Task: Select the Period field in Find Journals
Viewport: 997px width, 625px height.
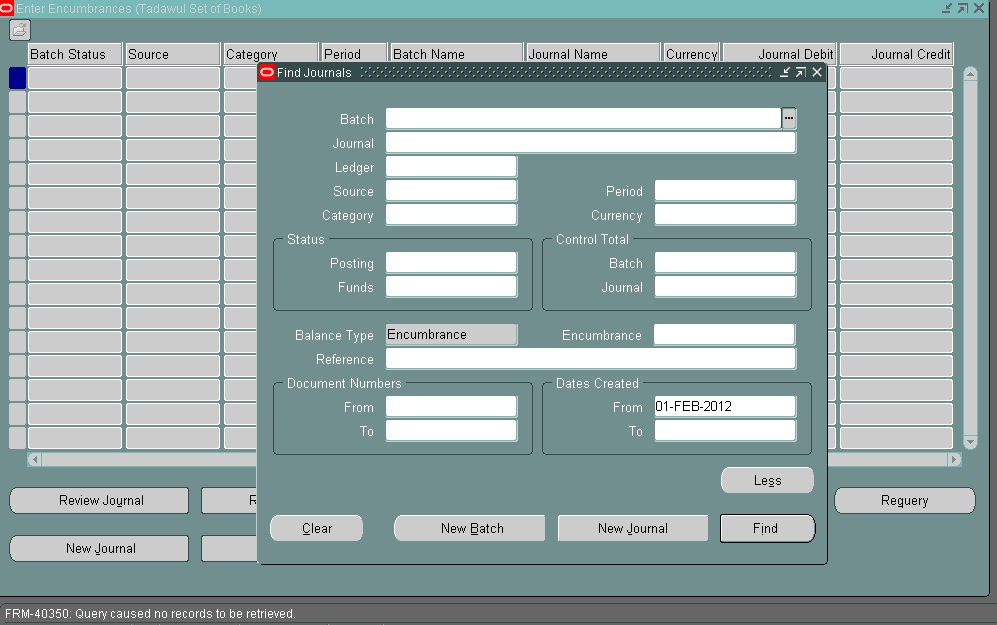Action: click(x=725, y=191)
